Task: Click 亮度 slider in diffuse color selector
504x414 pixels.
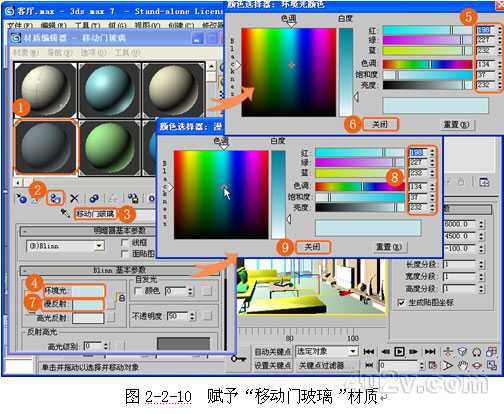Action: 360,208
